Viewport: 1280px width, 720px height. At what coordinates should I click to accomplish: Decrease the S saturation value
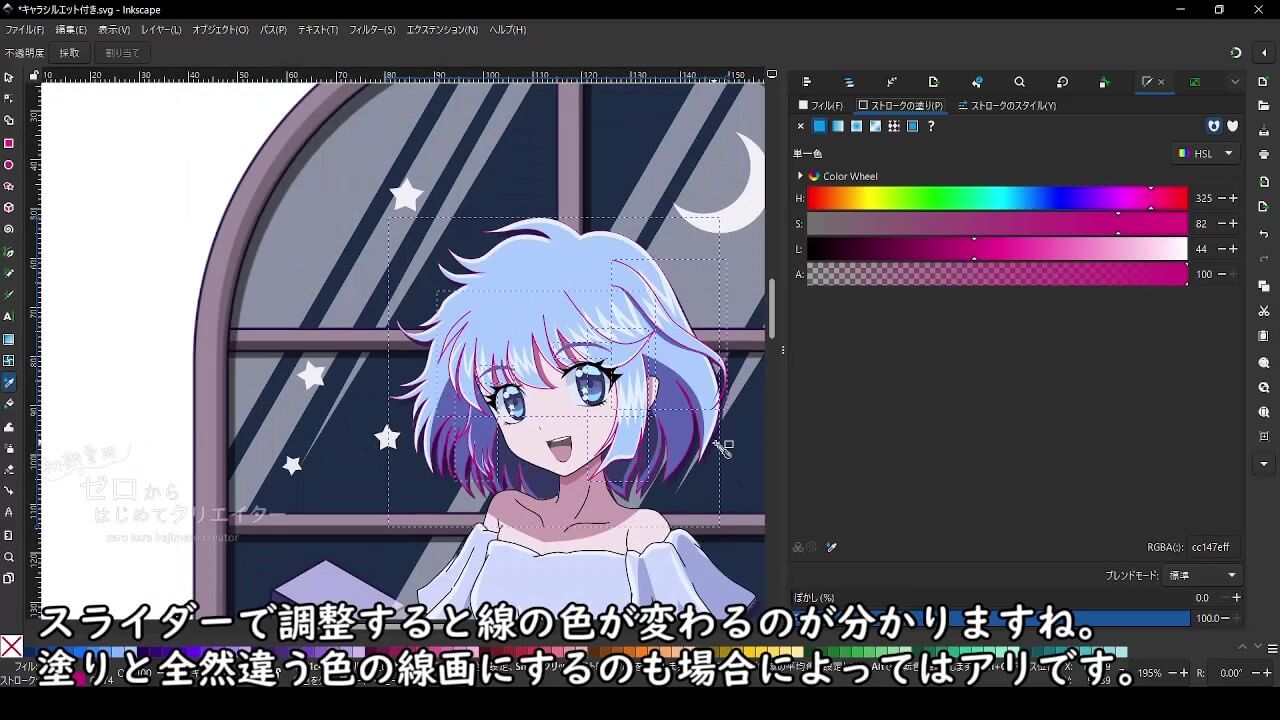coord(1221,224)
